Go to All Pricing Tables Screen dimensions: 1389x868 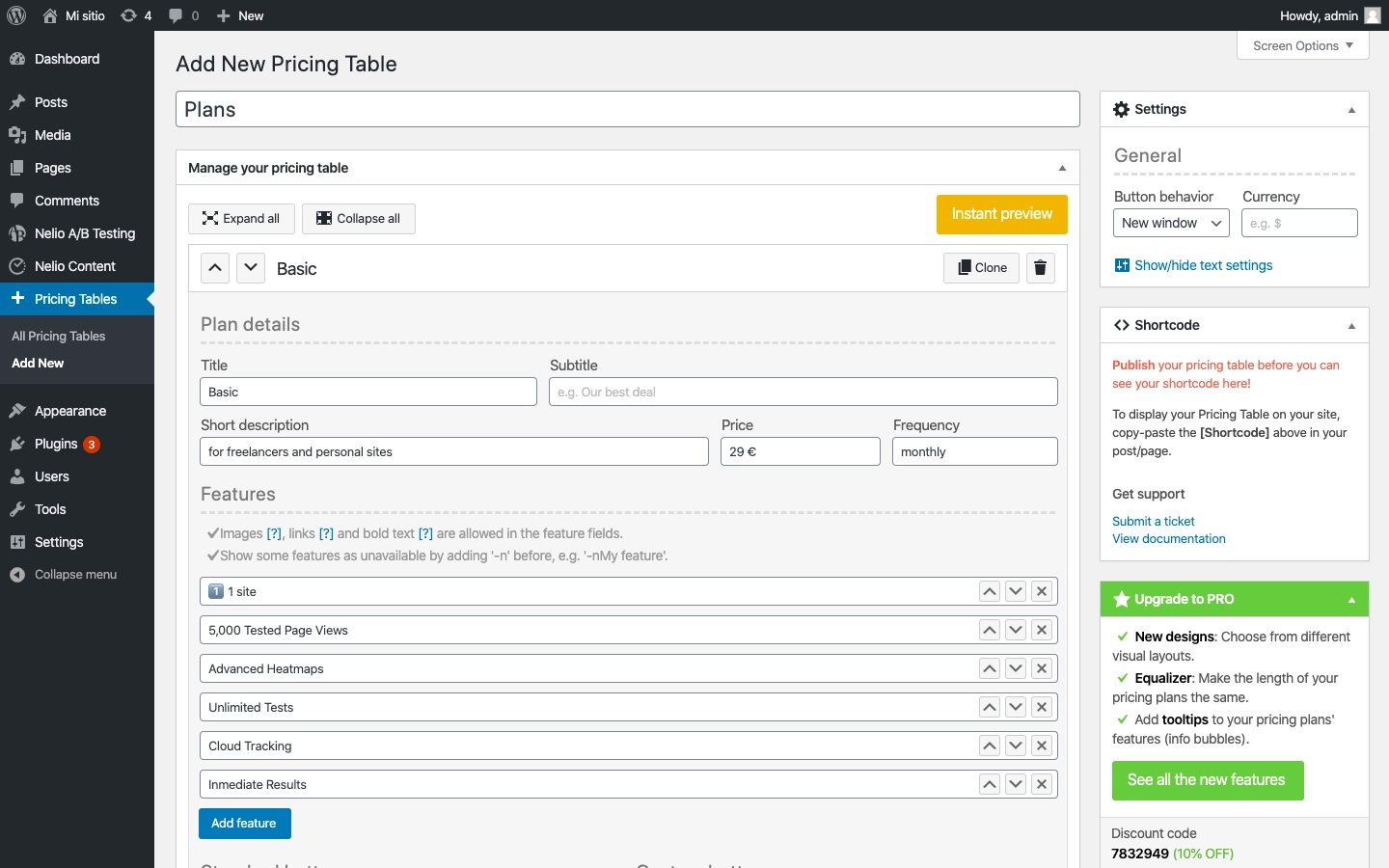tap(58, 336)
